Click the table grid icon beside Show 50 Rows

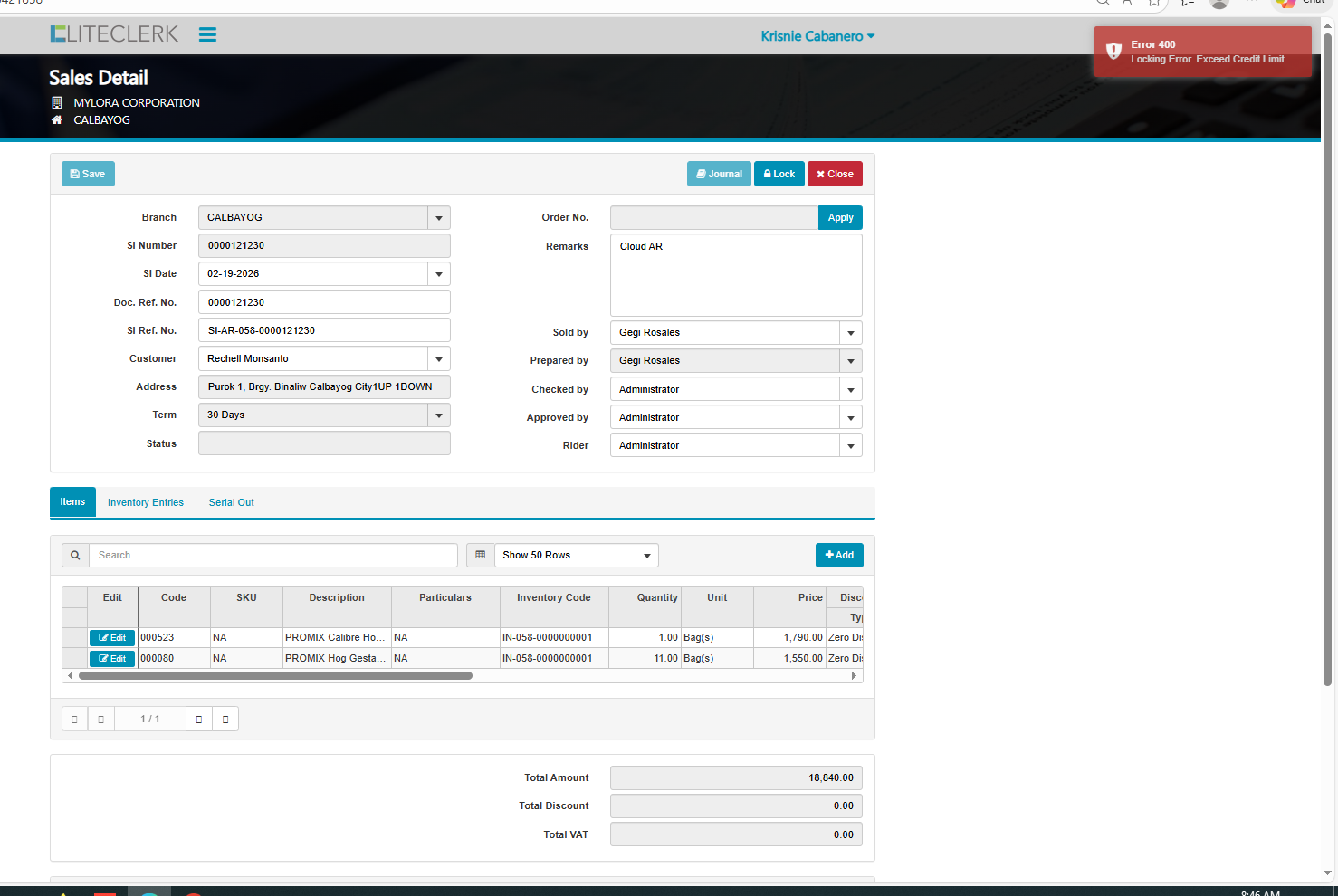480,555
